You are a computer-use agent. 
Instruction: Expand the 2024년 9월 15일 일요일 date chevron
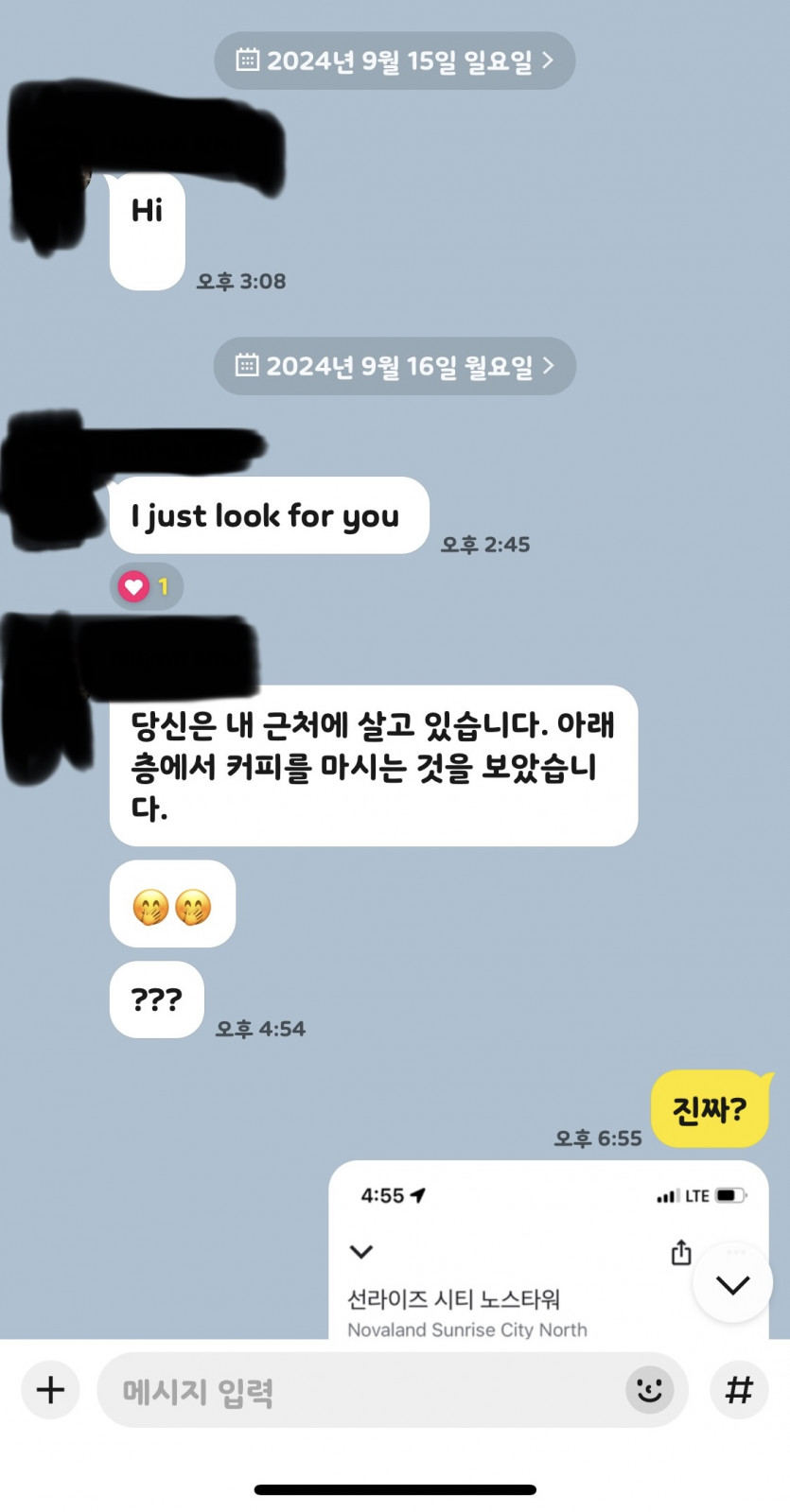click(548, 61)
